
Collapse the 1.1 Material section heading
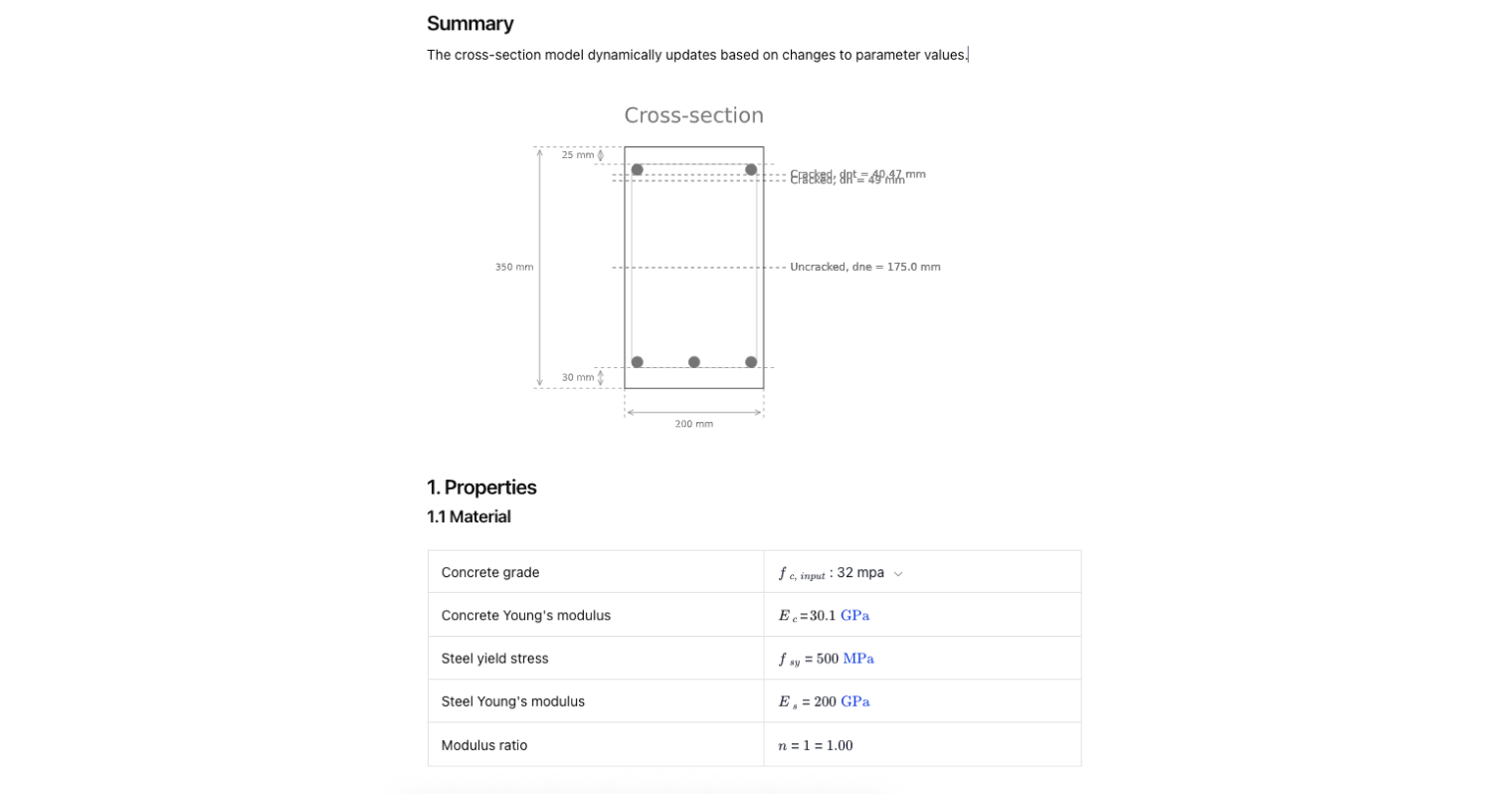[x=469, y=516]
